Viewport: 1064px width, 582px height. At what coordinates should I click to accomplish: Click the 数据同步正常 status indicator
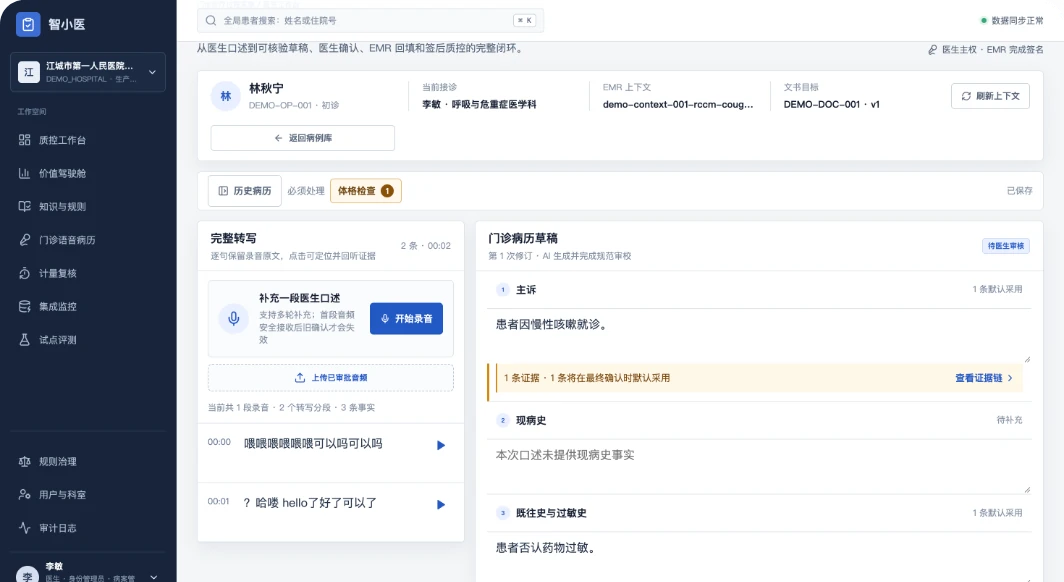(x=1012, y=20)
